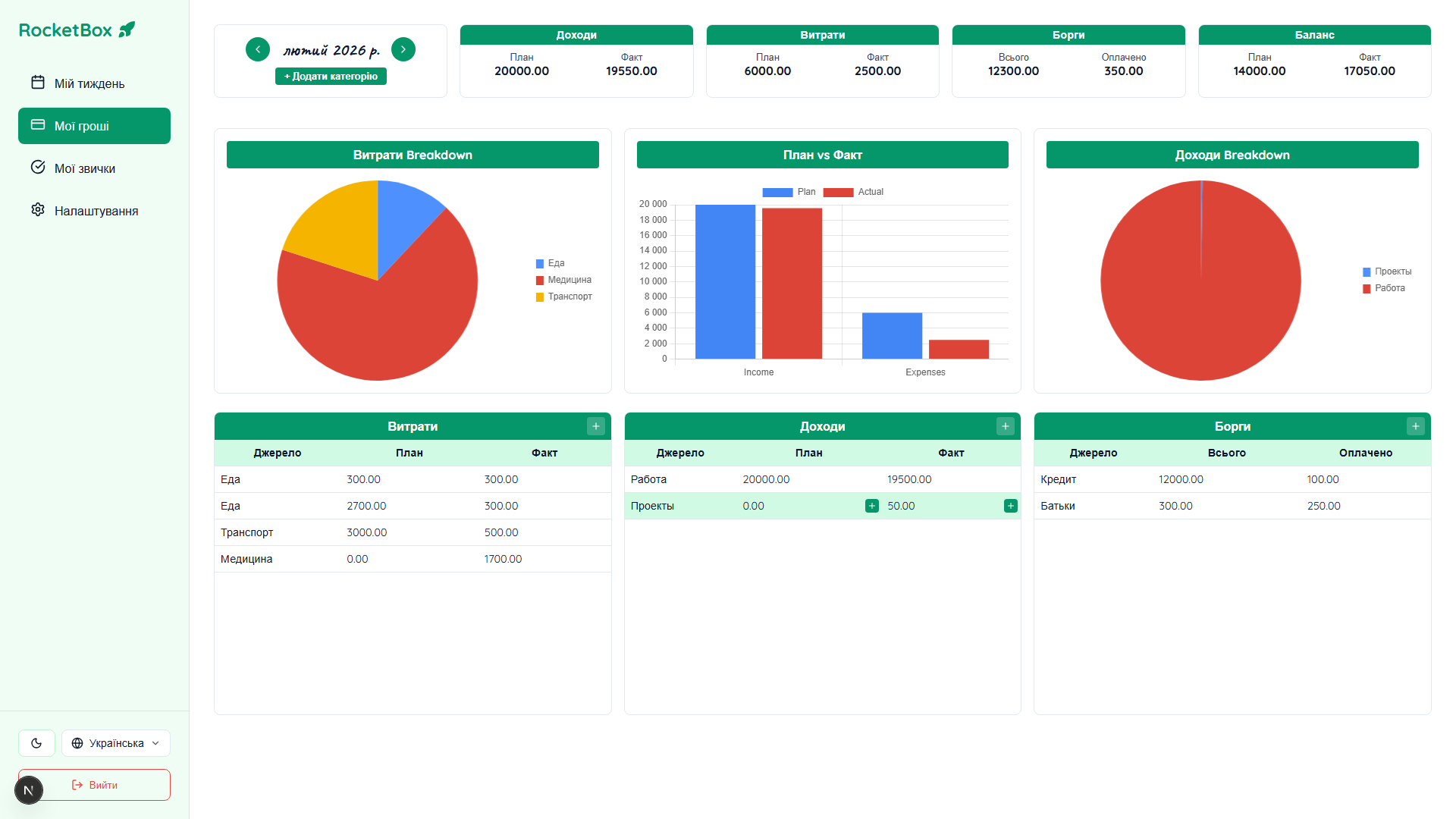Open the Українська language dropdown
Viewport: 1456px width, 819px height.
click(116, 743)
